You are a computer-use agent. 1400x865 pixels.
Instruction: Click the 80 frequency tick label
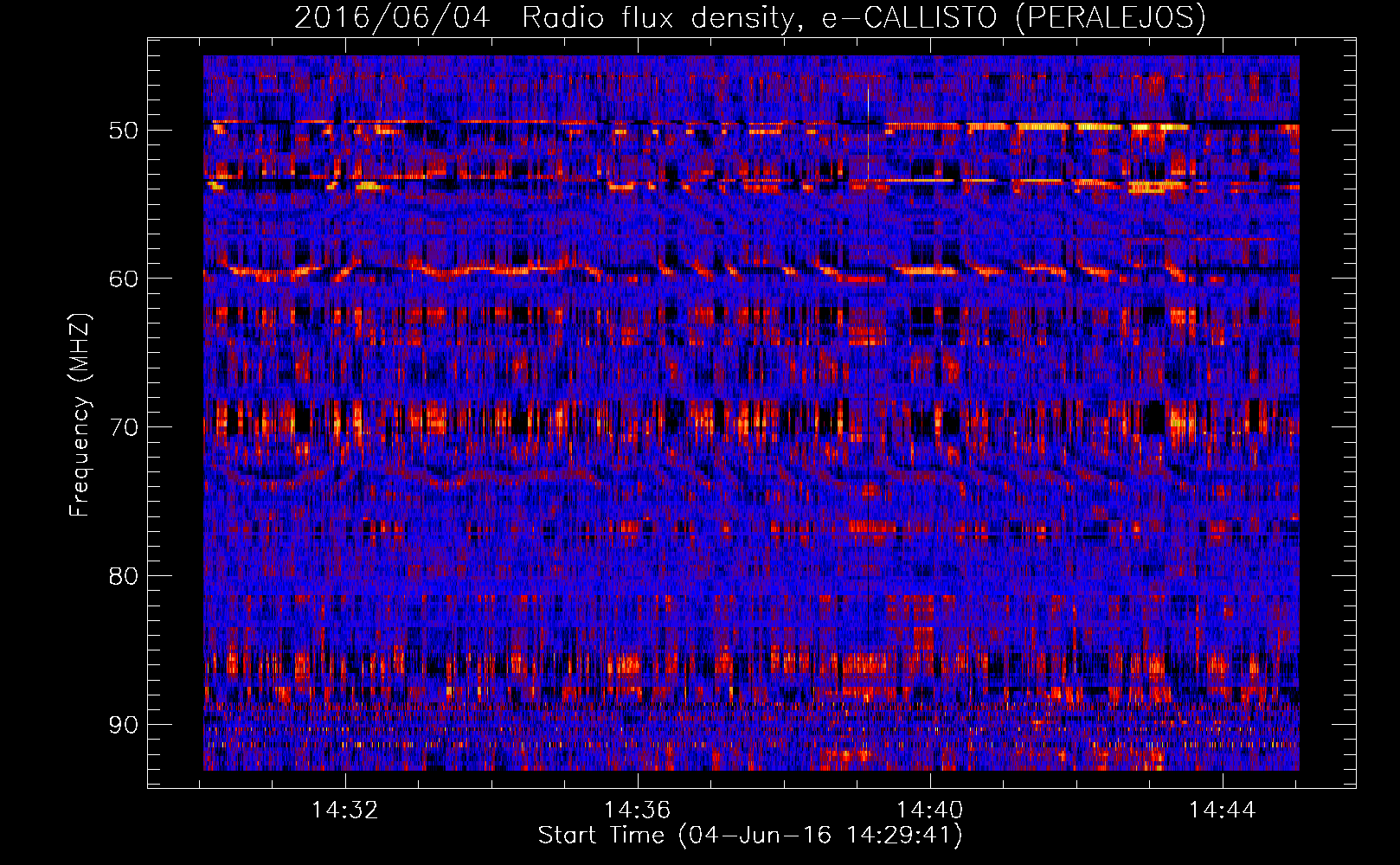coord(123,576)
